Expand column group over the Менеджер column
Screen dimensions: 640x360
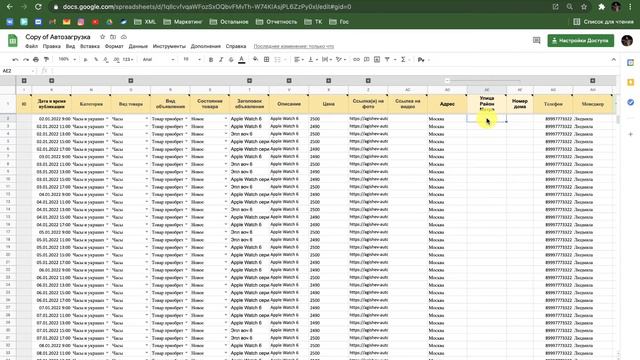click(x=593, y=81)
